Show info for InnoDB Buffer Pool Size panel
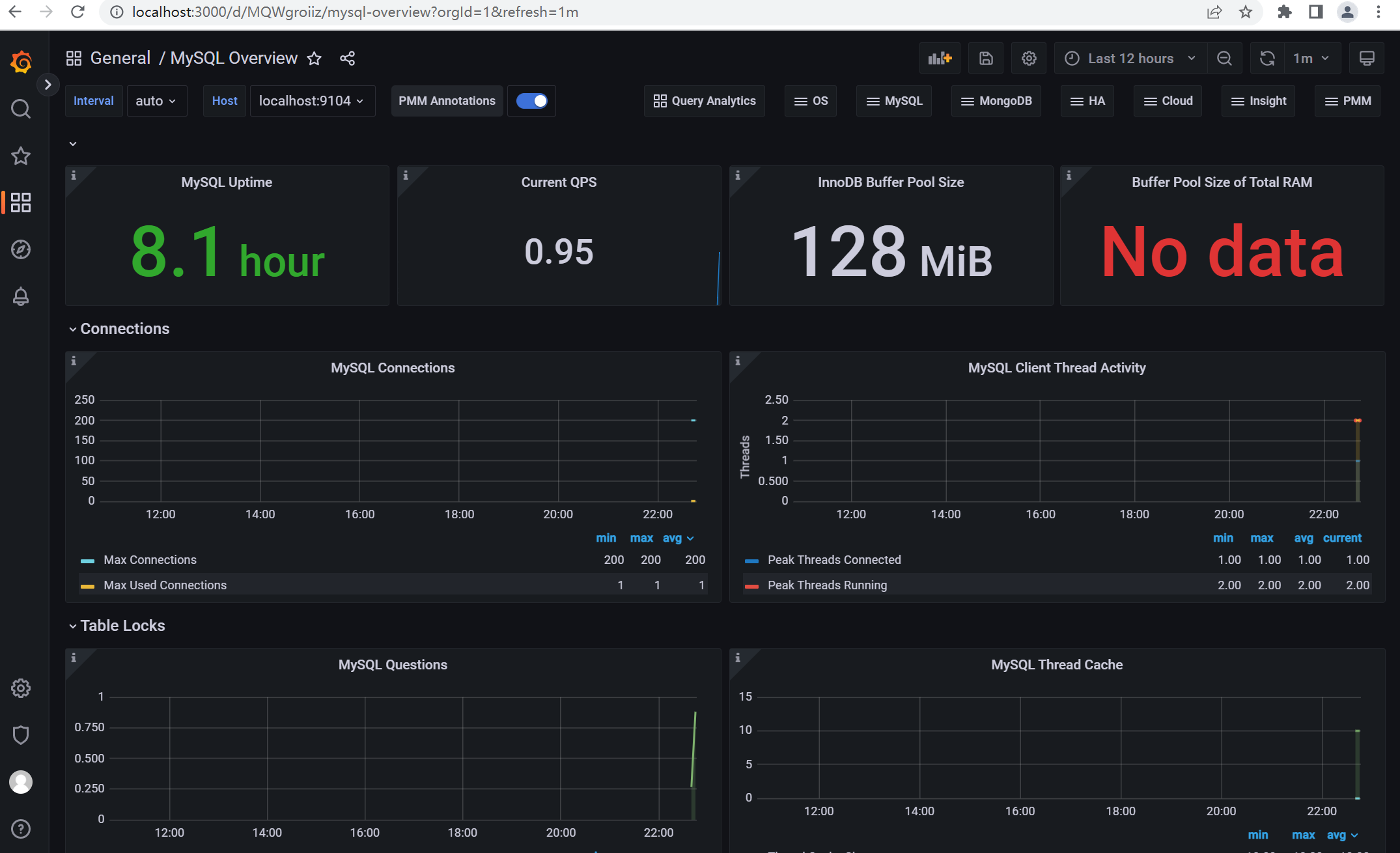This screenshot has height=853, width=1400. point(738,175)
